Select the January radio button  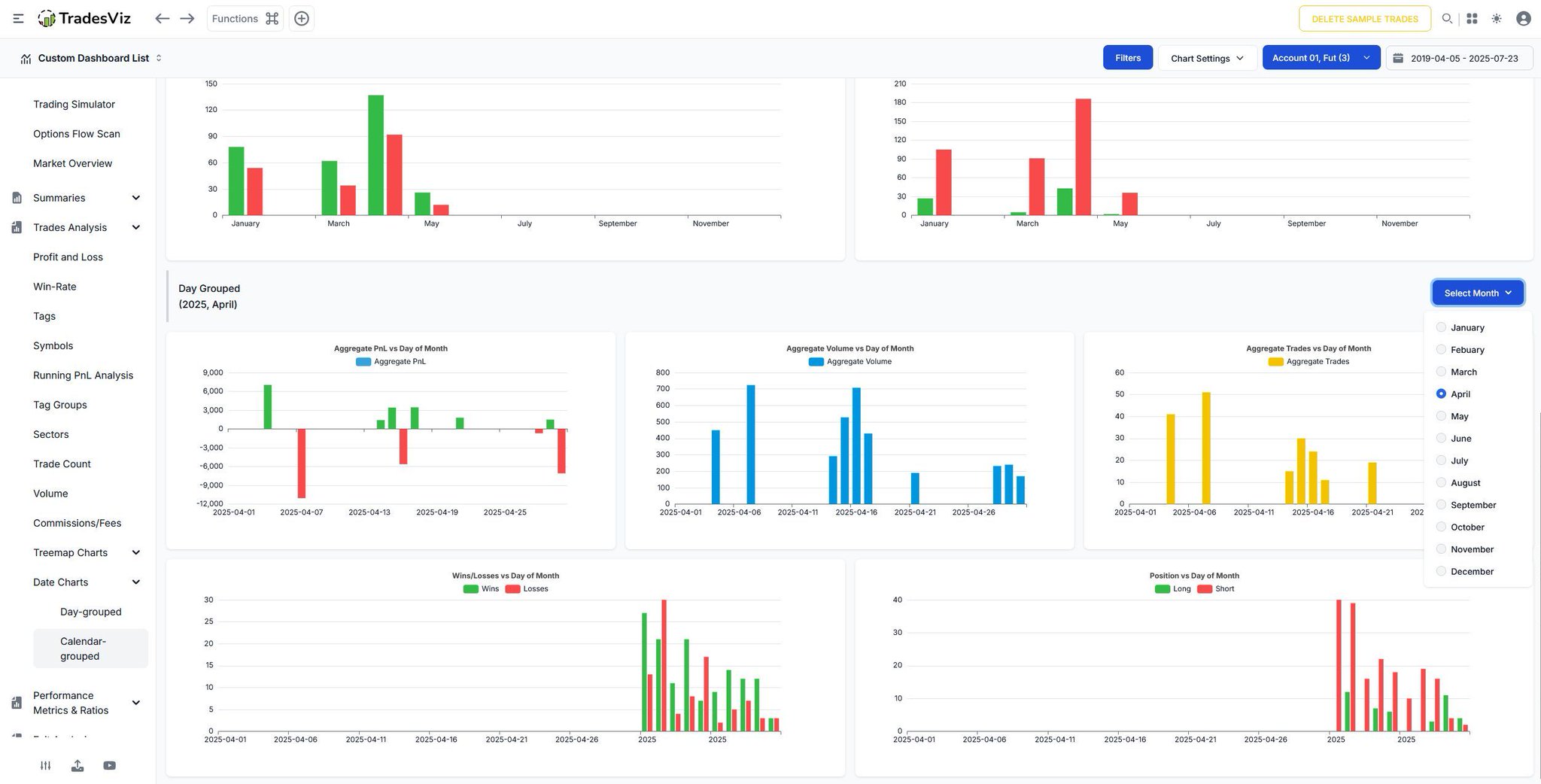click(x=1441, y=327)
